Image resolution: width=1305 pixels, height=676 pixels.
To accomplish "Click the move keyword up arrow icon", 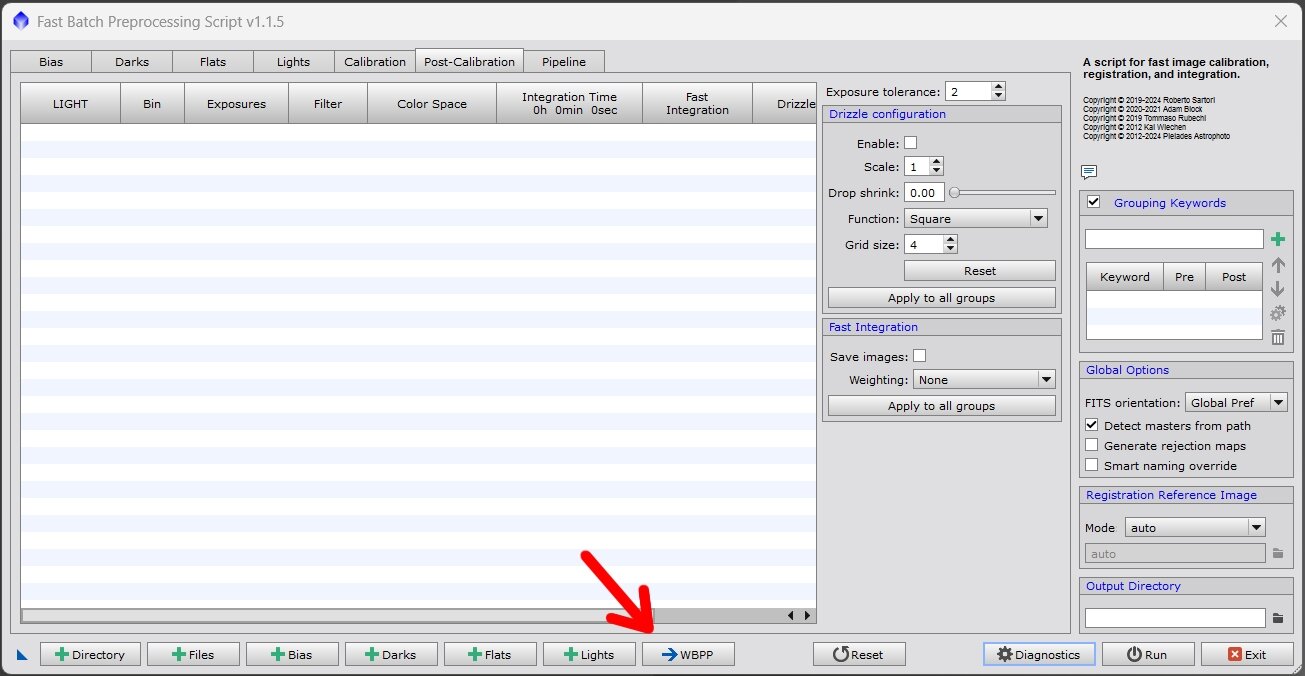I will click(x=1277, y=265).
